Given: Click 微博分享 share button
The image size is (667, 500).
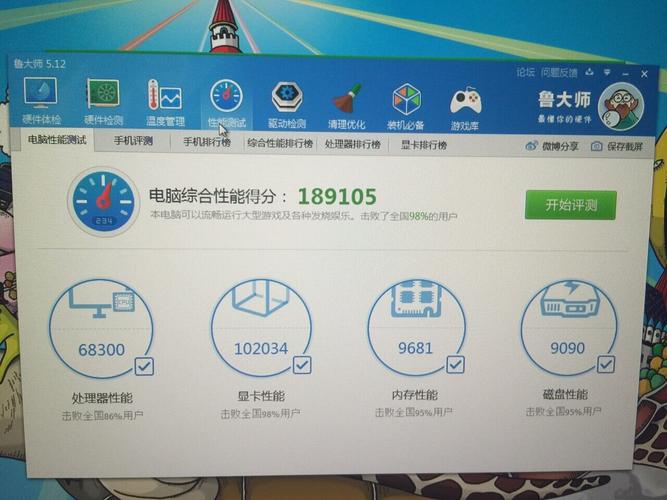Looking at the screenshot, I should (x=552, y=146).
